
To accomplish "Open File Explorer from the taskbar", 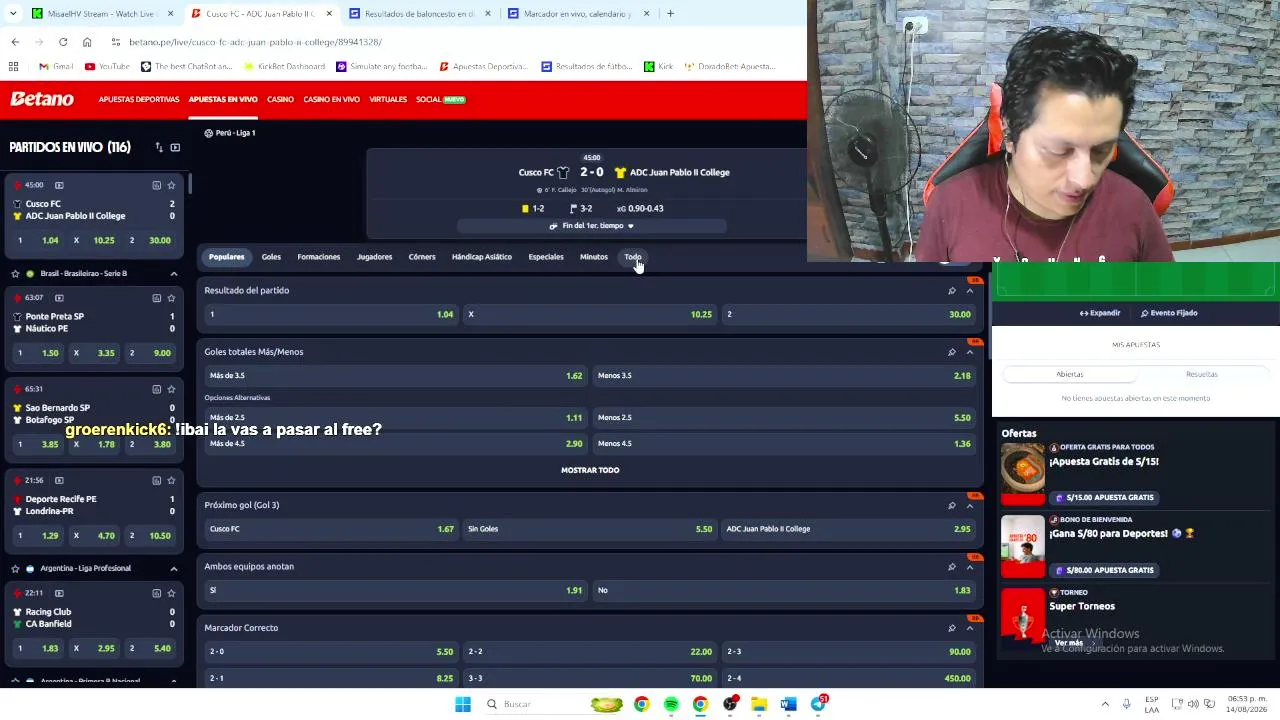I will 759,704.
